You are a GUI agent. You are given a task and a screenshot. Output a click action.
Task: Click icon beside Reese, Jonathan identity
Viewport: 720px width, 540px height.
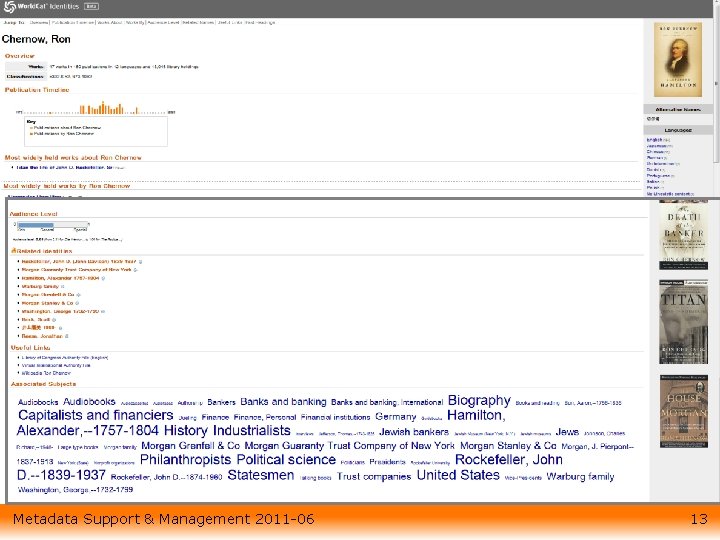(67, 336)
